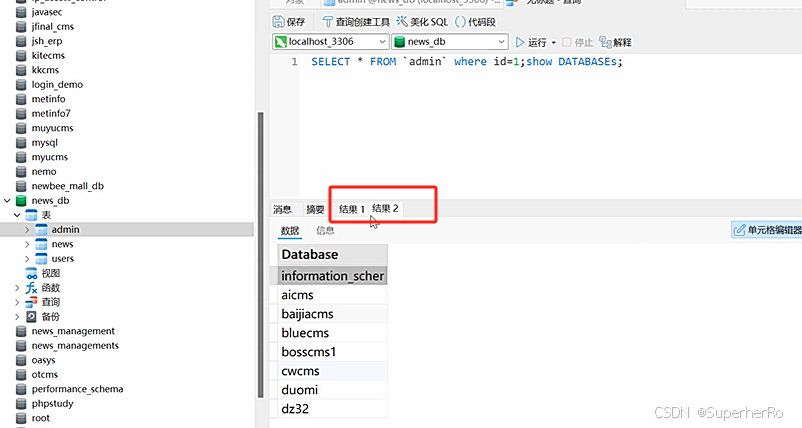Click the jfinal_cms database icon

point(21,26)
